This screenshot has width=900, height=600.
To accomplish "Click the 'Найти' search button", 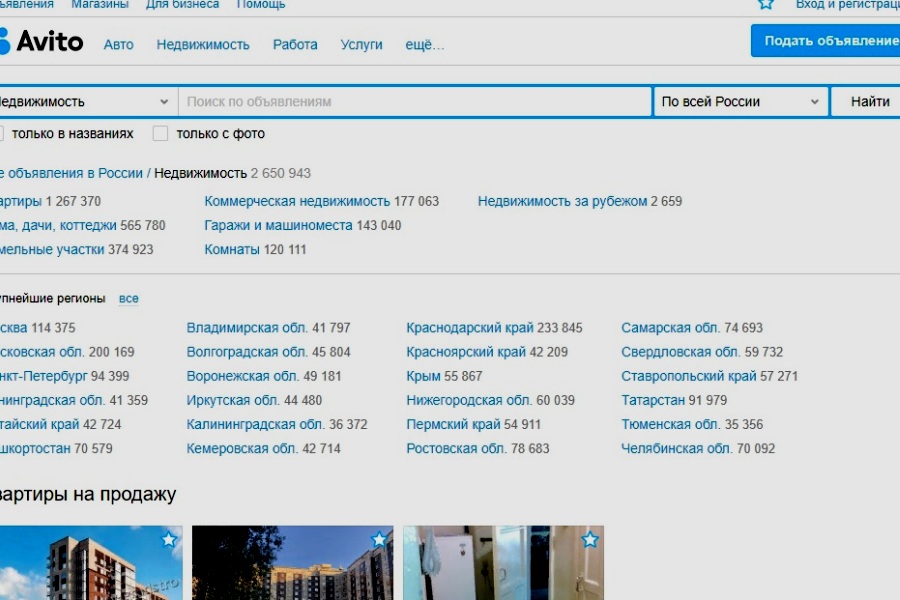I will point(868,102).
